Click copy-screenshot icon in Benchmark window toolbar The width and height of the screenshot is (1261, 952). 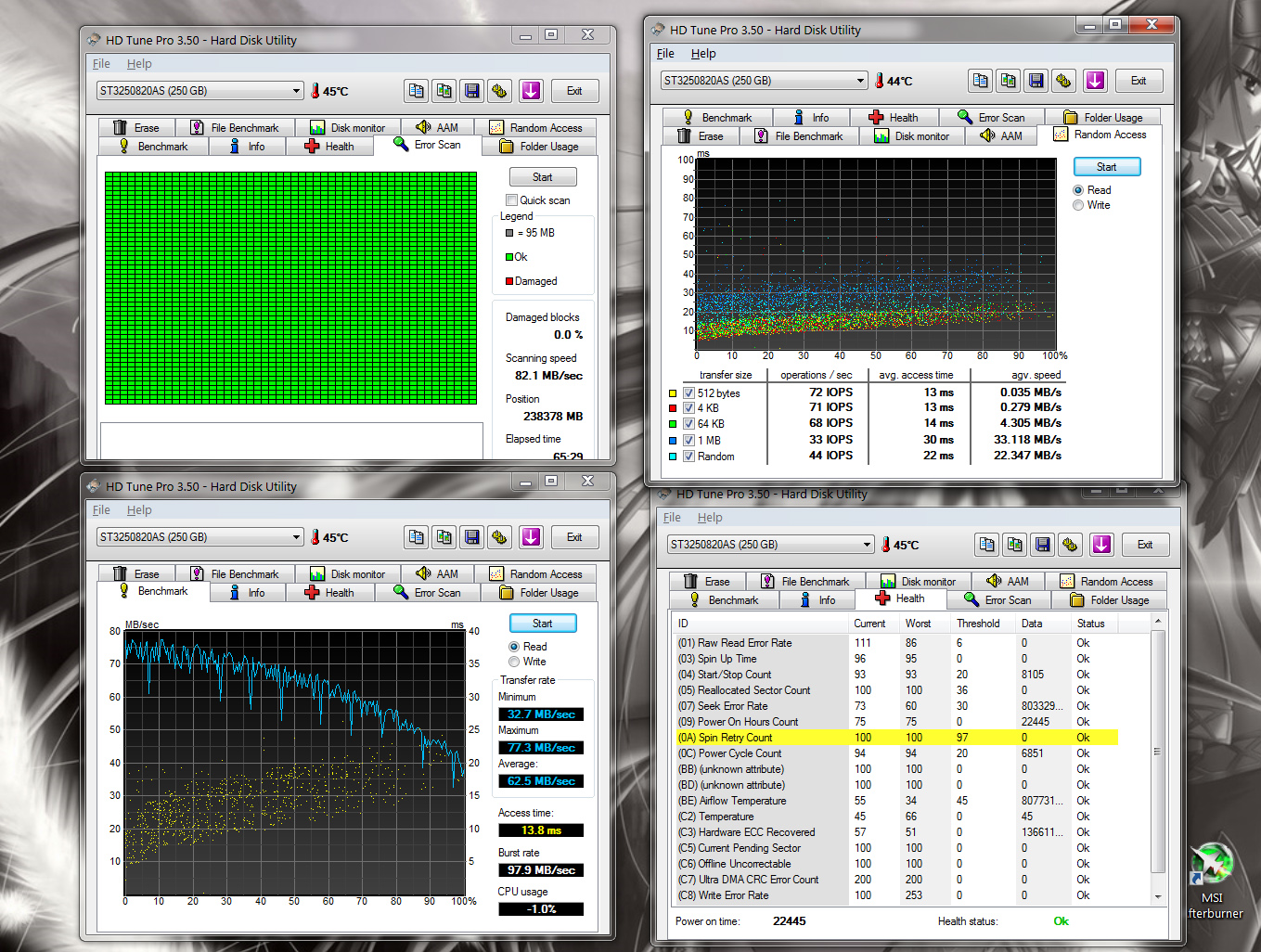pyautogui.click(x=444, y=537)
